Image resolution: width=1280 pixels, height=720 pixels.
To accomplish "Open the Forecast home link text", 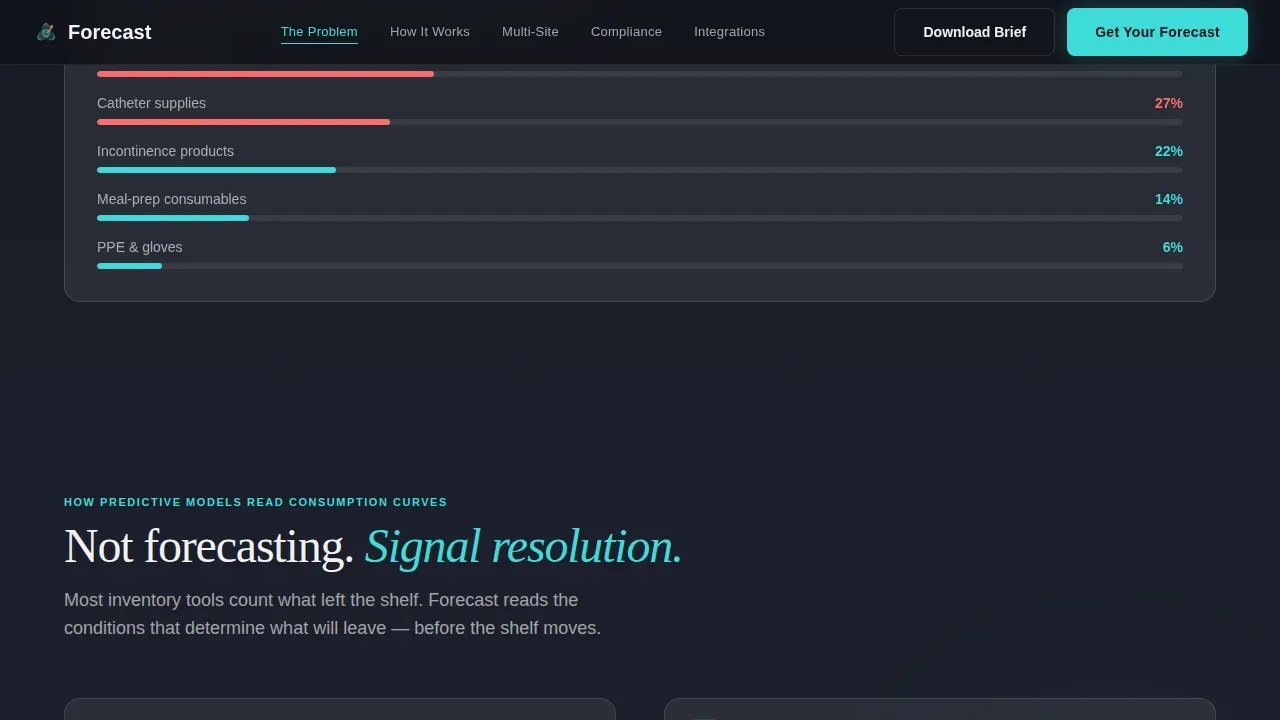I will pos(109,32).
